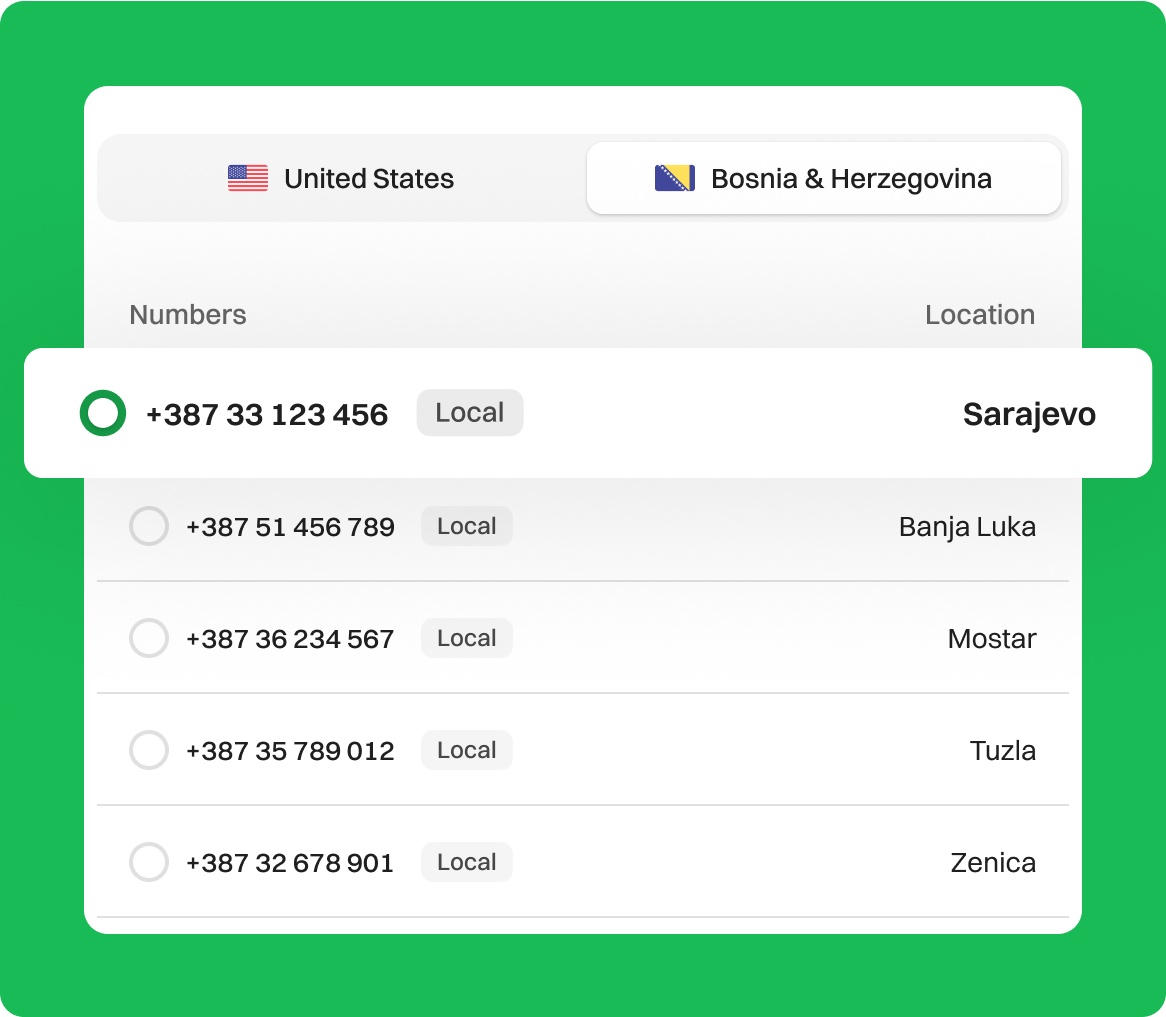Click the Banja Luka location label
This screenshot has width=1166, height=1017.
click(967, 527)
